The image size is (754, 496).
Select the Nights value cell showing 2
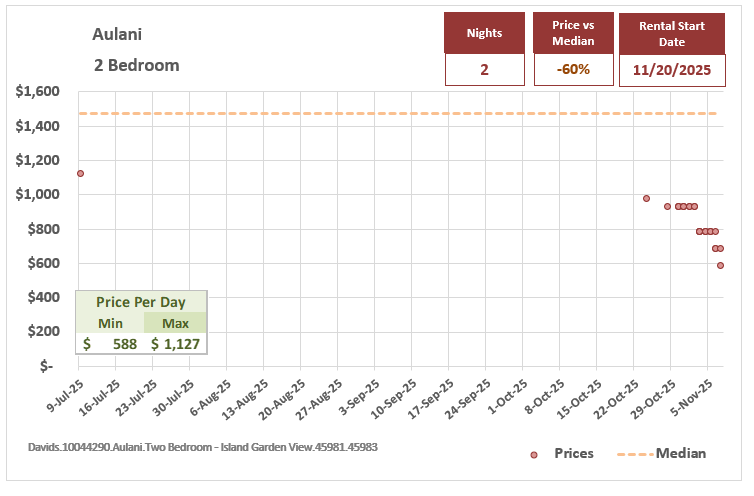(x=484, y=70)
